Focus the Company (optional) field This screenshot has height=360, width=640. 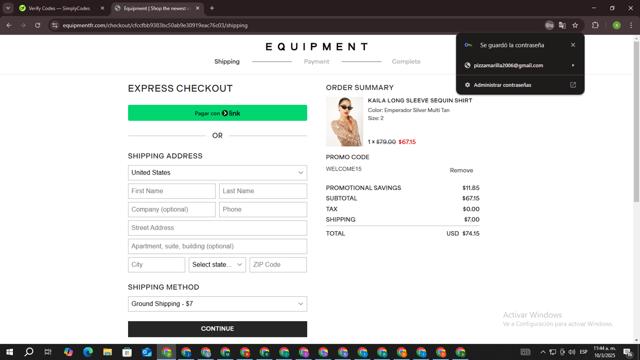tap(172, 209)
